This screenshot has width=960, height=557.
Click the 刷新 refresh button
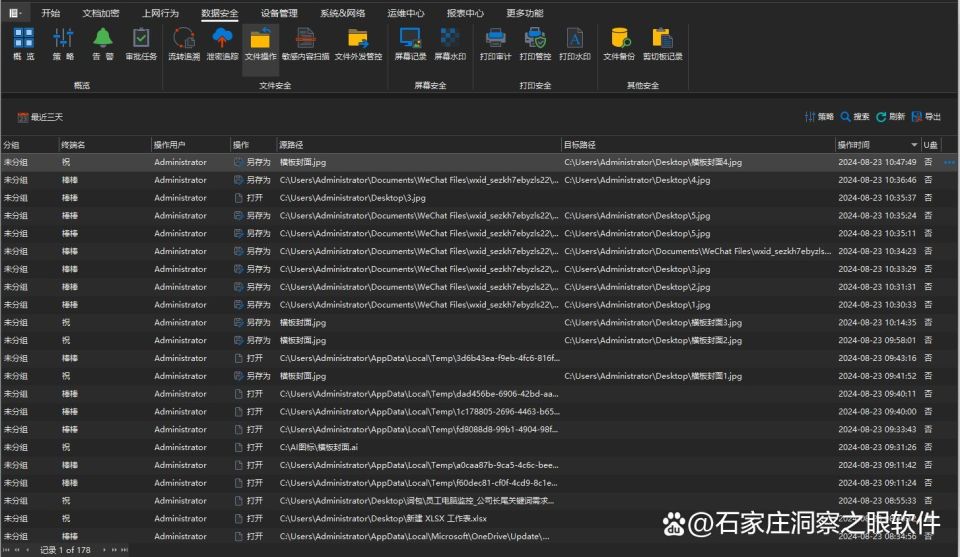890,116
